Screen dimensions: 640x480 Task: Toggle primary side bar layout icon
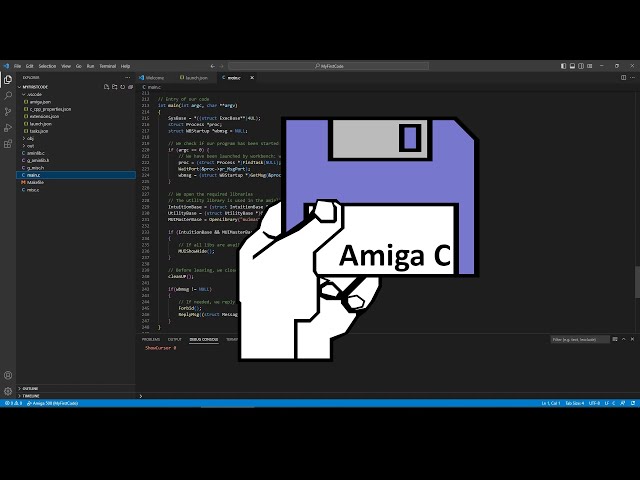click(x=563, y=66)
